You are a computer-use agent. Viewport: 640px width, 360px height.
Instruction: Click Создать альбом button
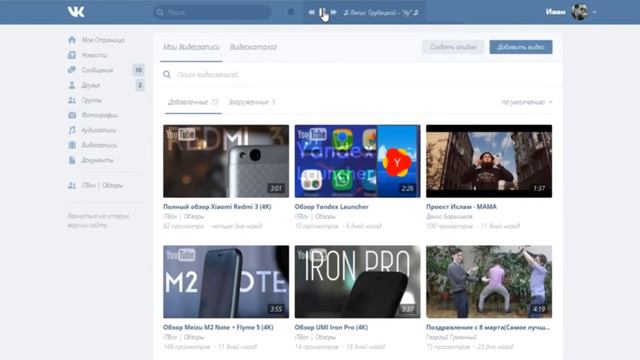tap(453, 47)
